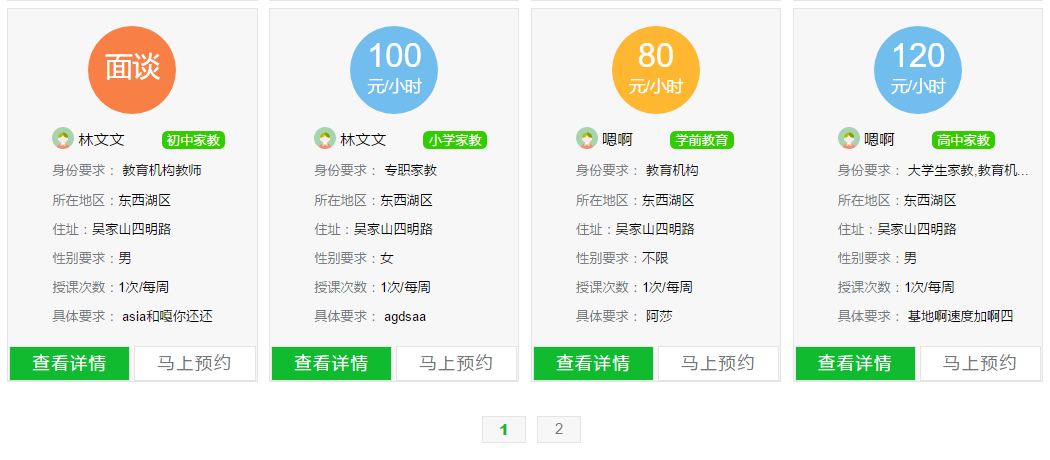The width and height of the screenshot is (1050, 460).
Task: Select the 小学家教 category tag
Action: (x=455, y=140)
